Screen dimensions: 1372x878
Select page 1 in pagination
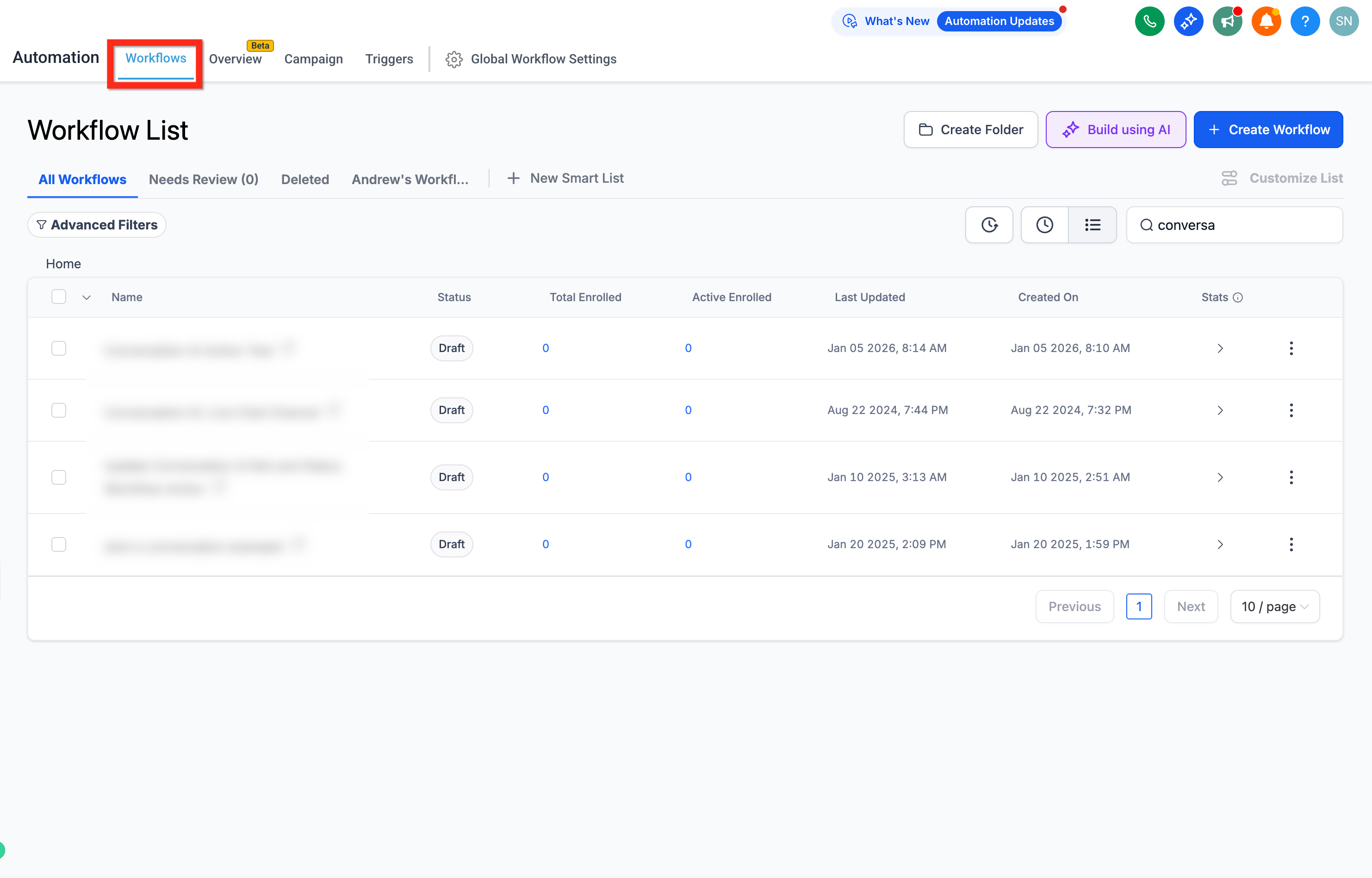pos(1139,606)
